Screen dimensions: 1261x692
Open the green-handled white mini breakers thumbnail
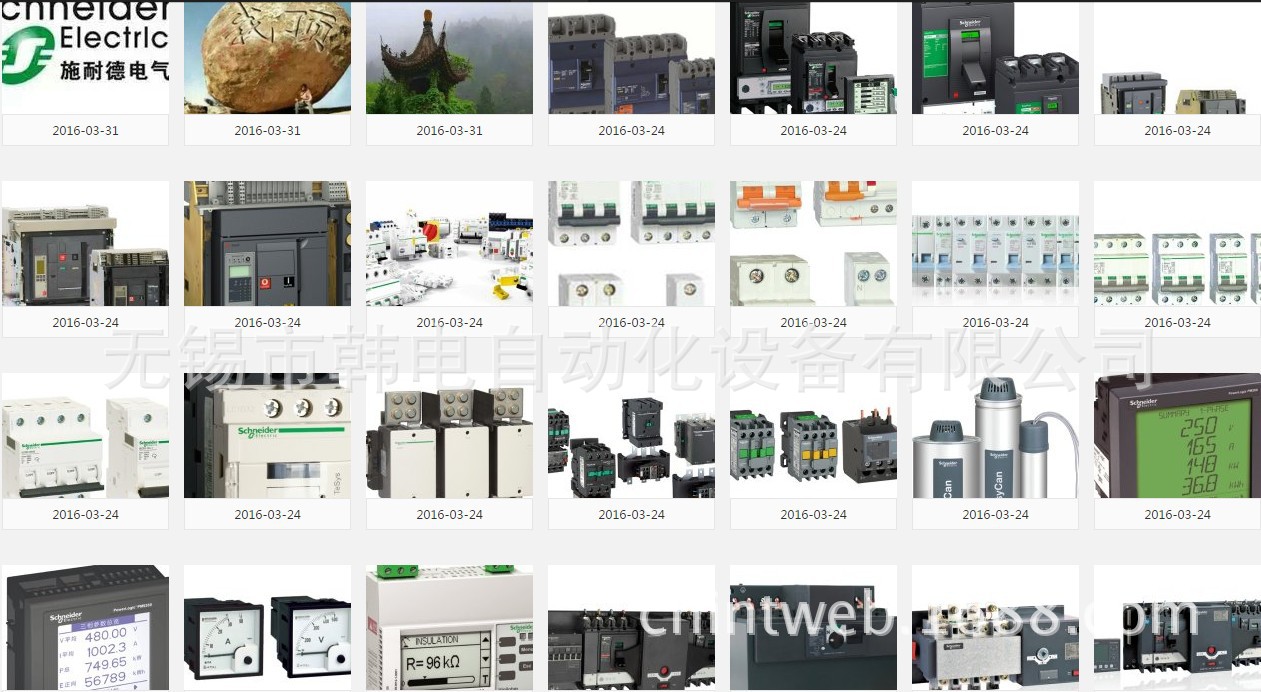631,243
